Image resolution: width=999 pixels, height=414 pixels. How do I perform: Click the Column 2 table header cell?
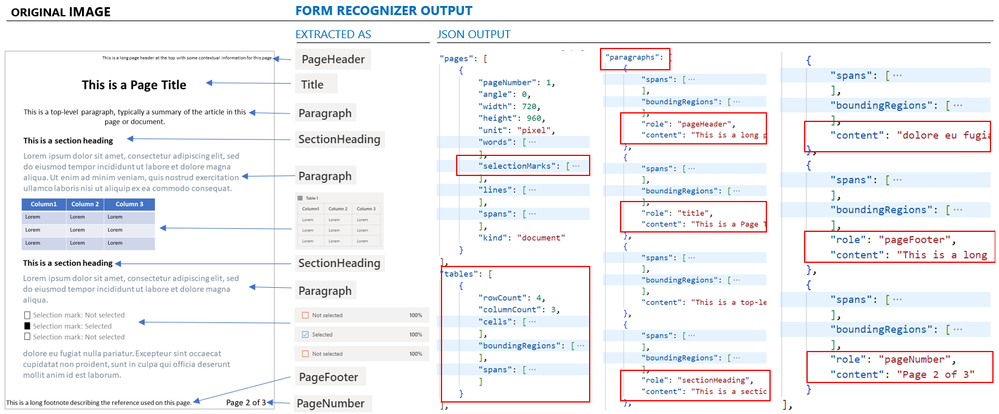(x=85, y=204)
